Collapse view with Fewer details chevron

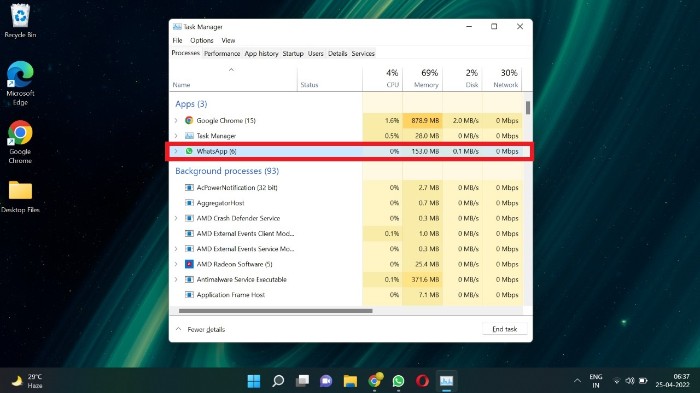(179, 329)
